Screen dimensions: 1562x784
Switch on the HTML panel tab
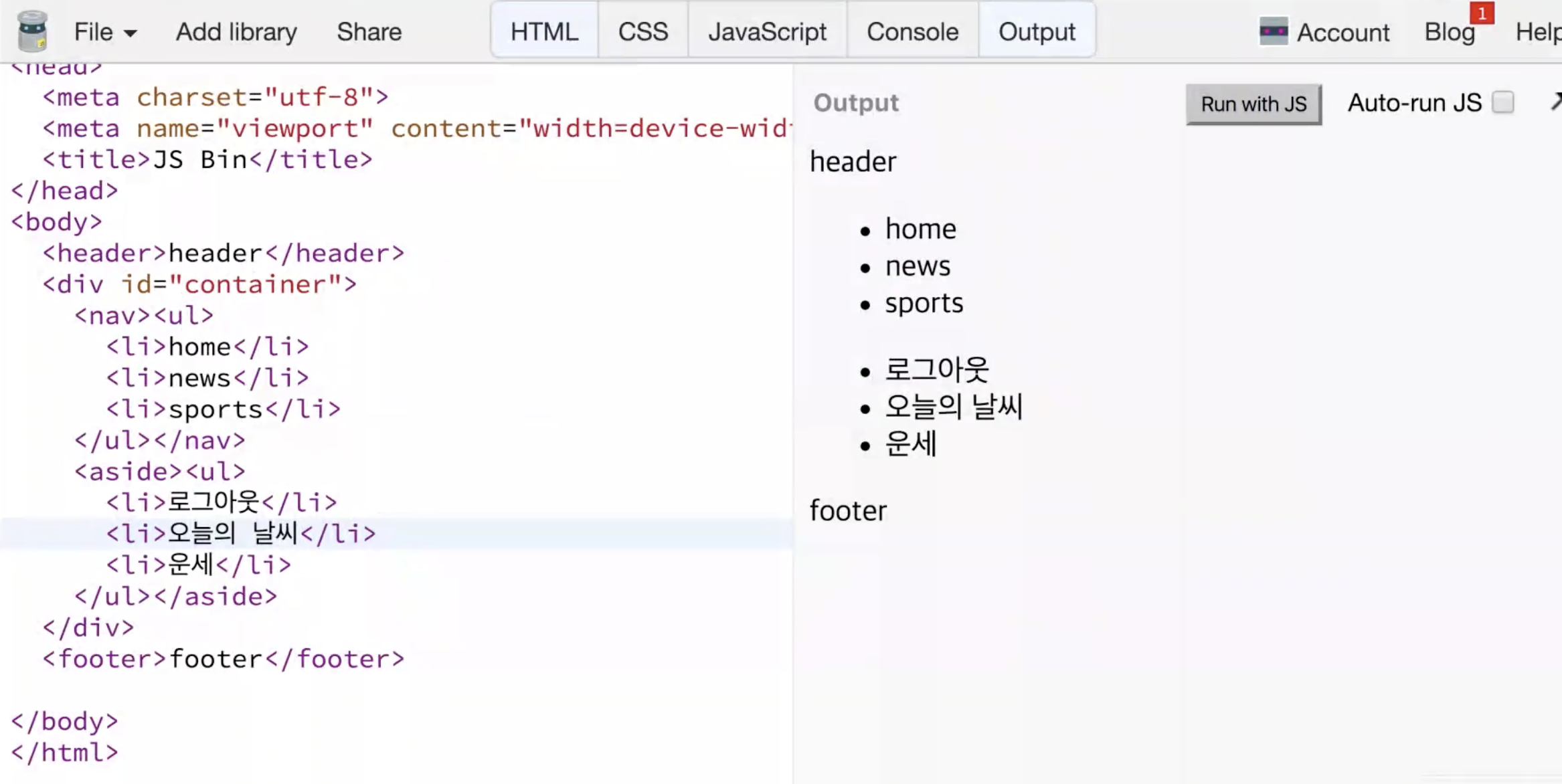544,31
